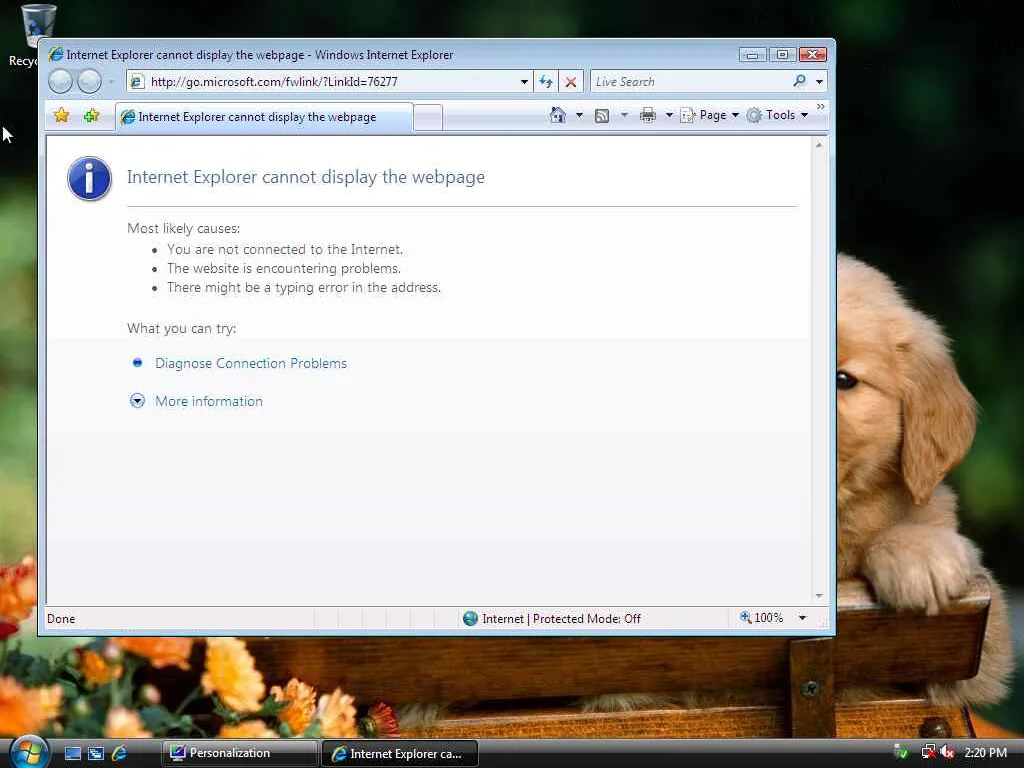Open the Favorites Center star icon
Image resolution: width=1024 pixels, height=768 pixels.
tap(61, 116)
